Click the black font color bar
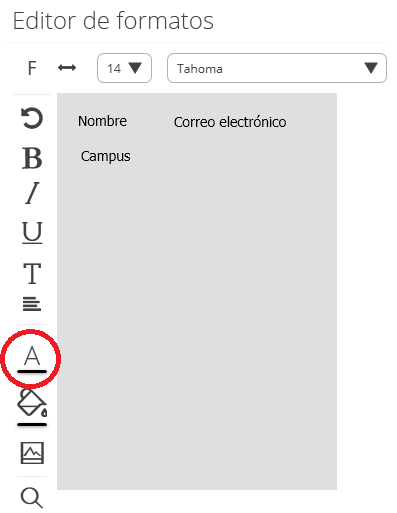Image resolution: width=397 pixels, height=513 pixels. tap(32, 371)
